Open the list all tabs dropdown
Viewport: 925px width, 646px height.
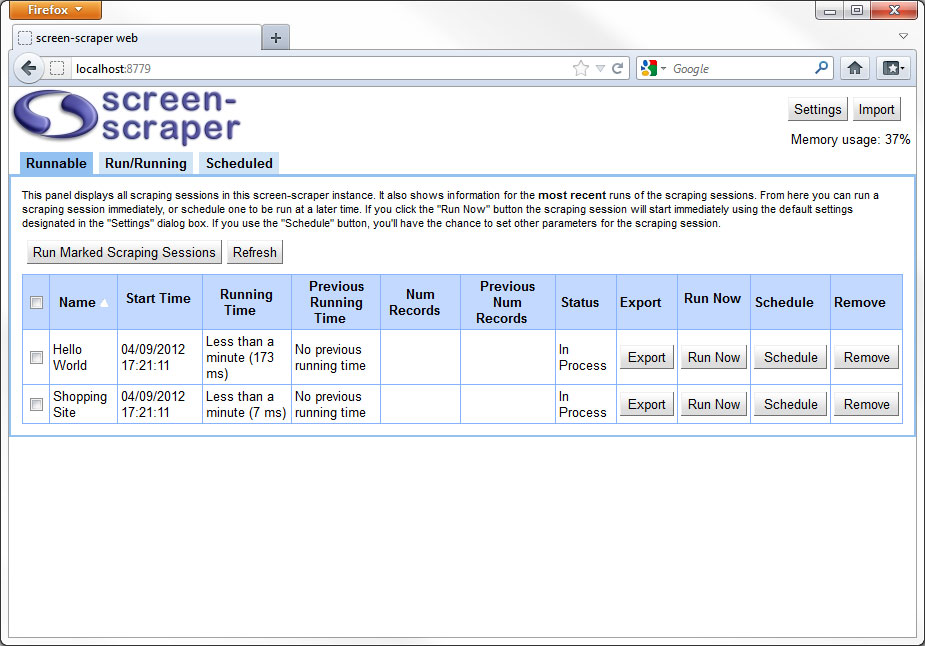click(903, 36)
